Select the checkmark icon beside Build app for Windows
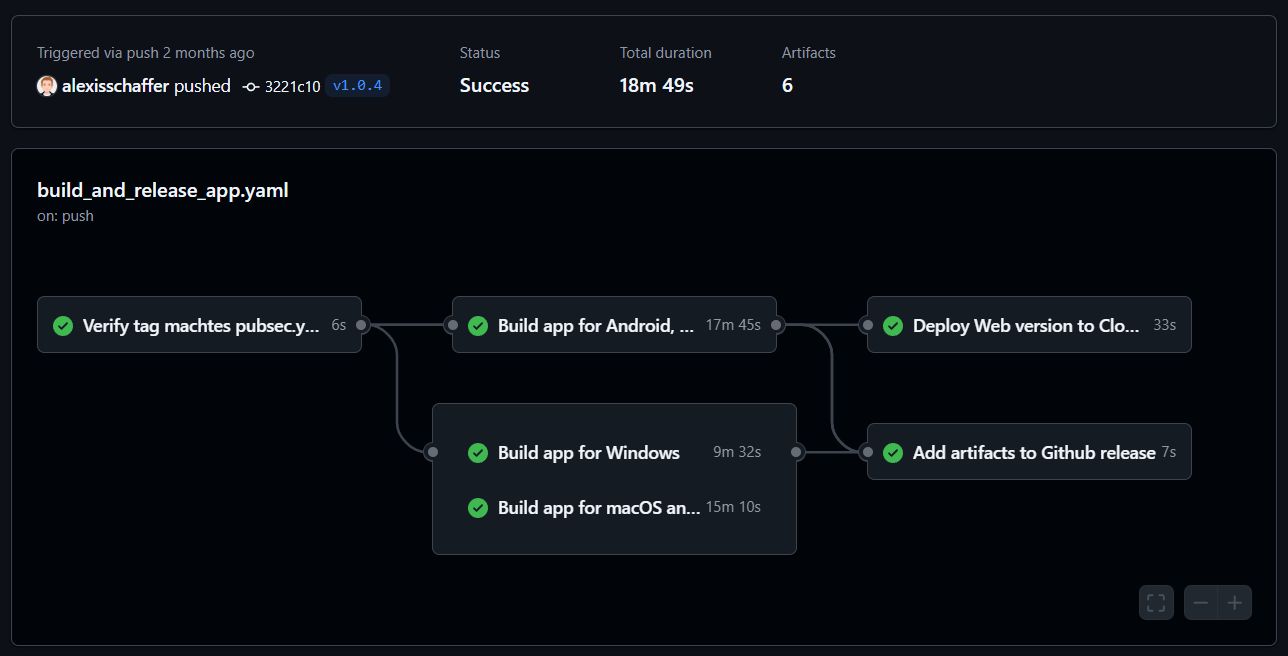Viewport: 1288px width, 656px height. coord(477,452)
